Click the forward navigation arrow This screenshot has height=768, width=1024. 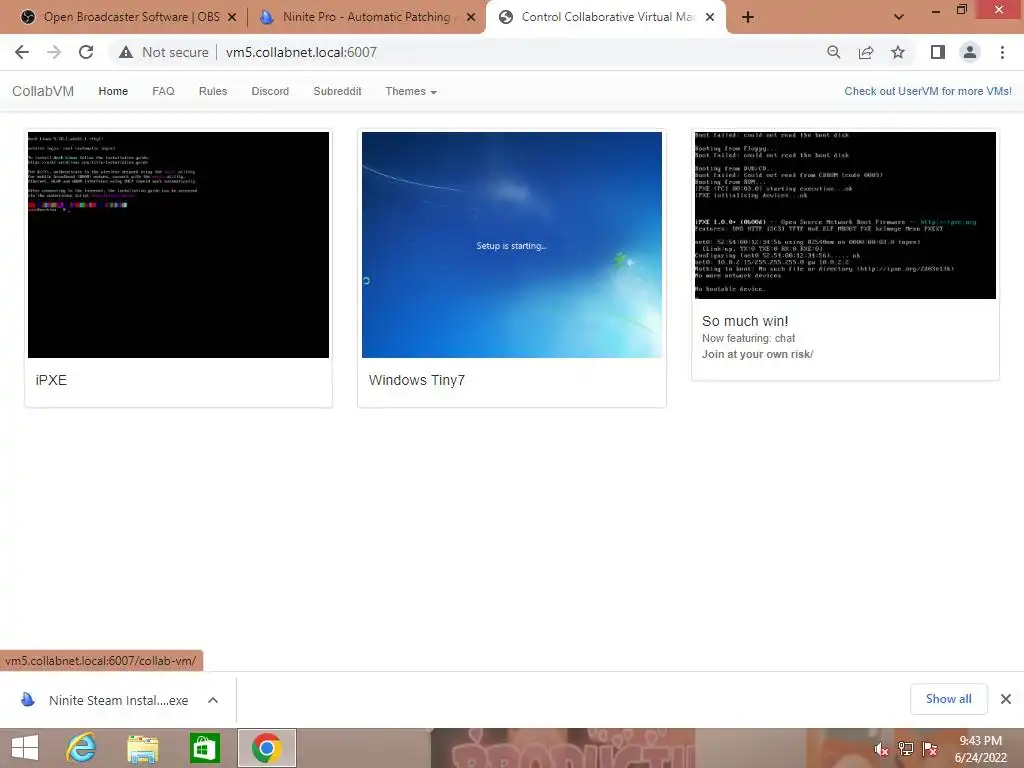click(54, 52)
